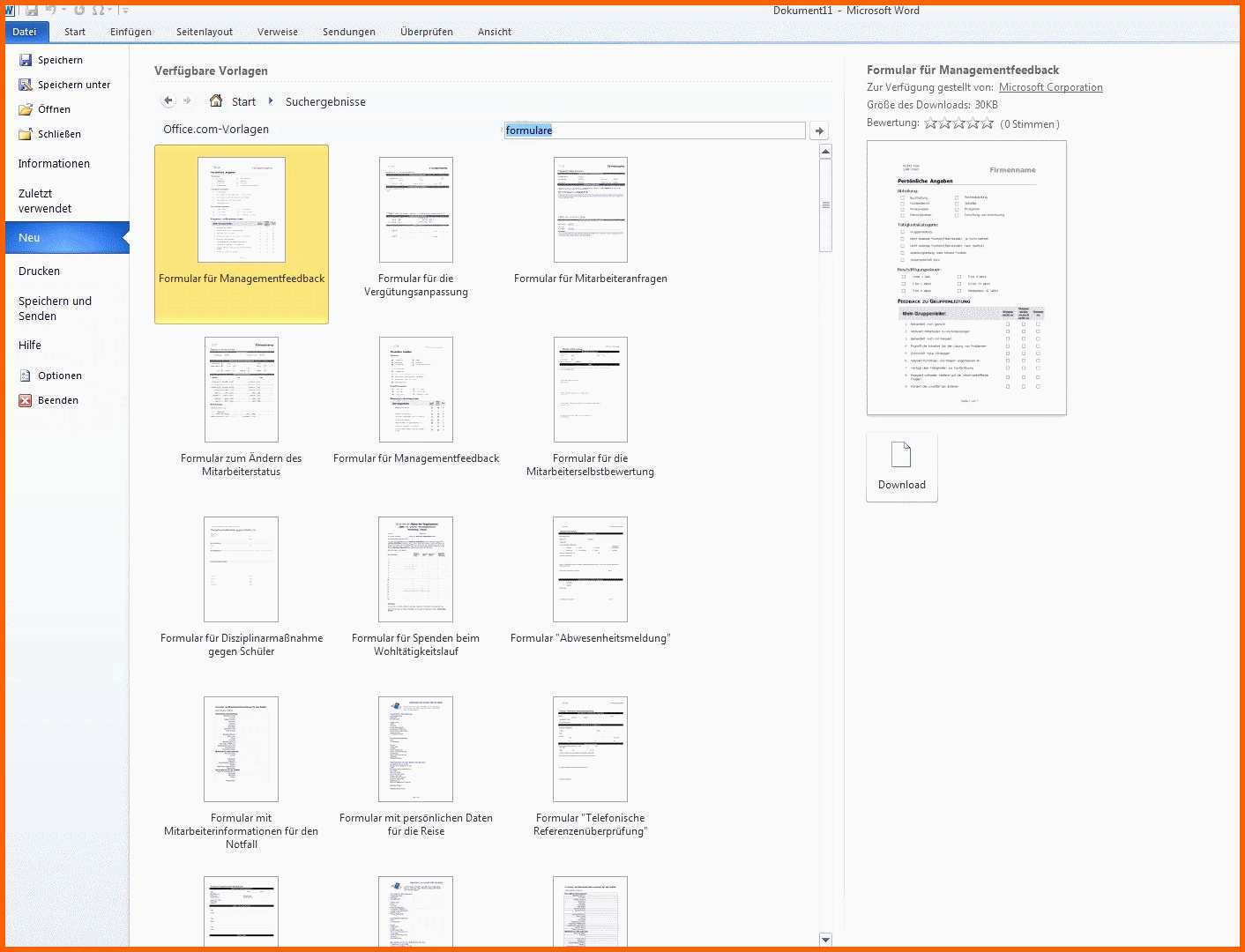Click the template list scroll-down arrow
This screenshot has width=1245, height=952.
[825, 940]
